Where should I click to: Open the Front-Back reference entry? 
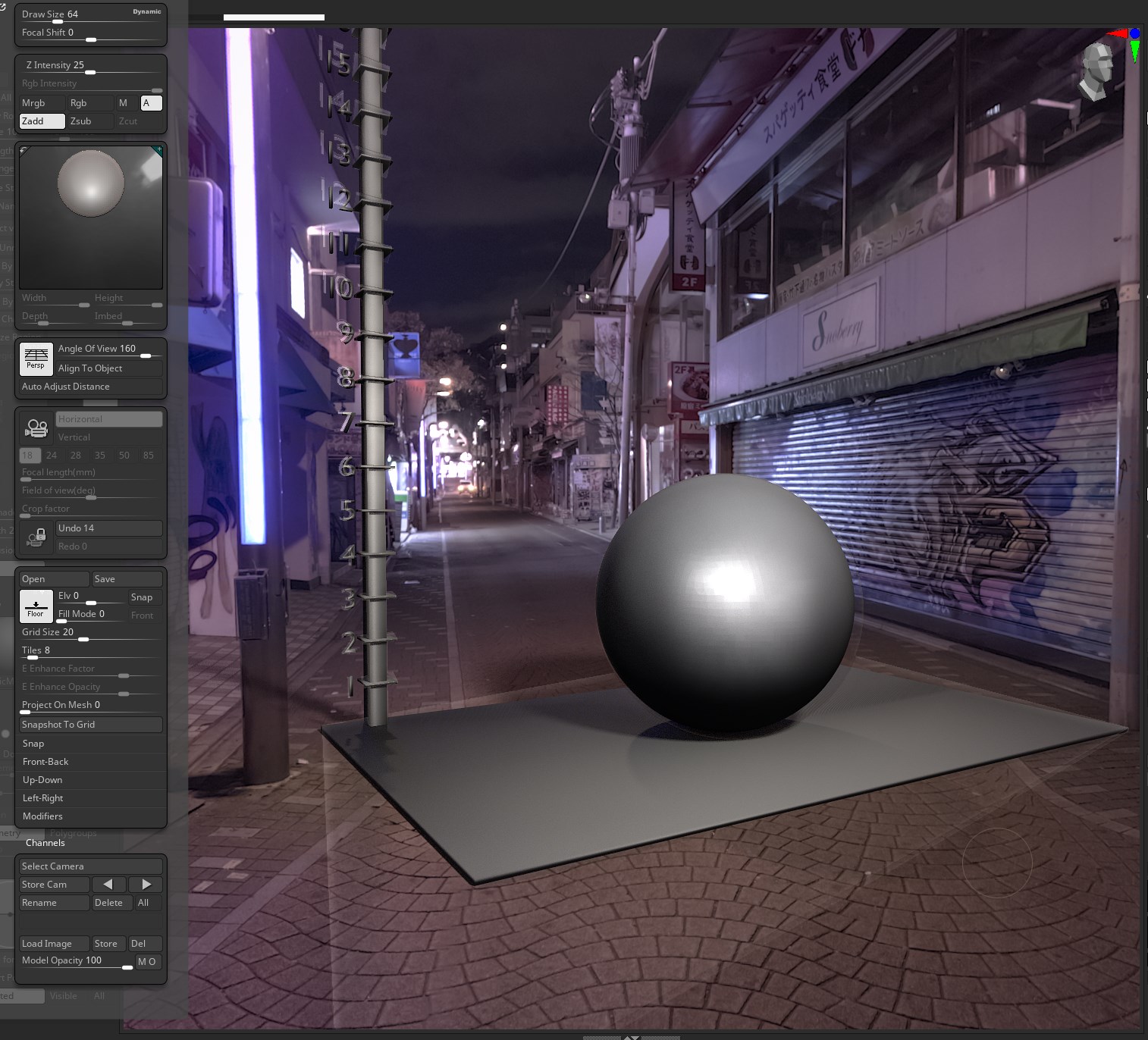pos(45,762)
